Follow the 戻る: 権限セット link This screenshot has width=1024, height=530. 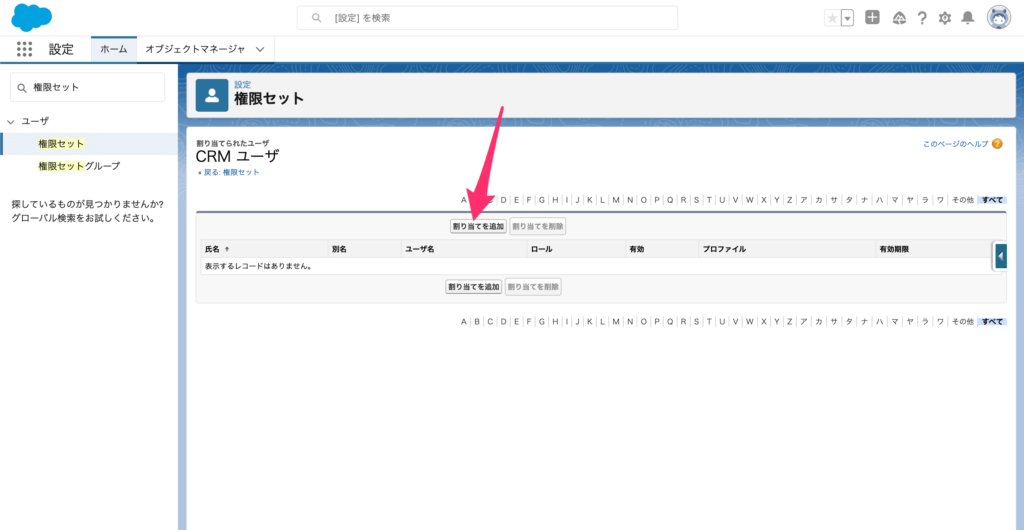click(x=229, y=172)
